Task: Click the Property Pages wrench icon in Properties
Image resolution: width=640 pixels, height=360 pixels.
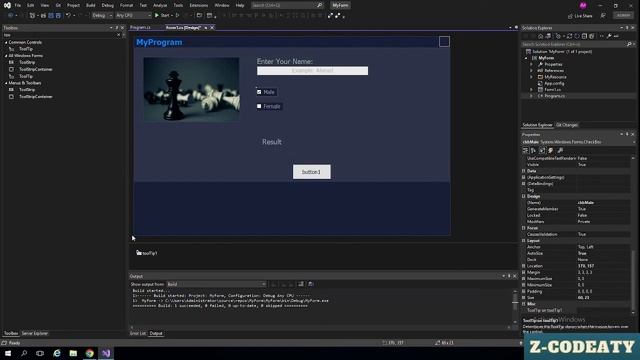Action: coord(560,151)
